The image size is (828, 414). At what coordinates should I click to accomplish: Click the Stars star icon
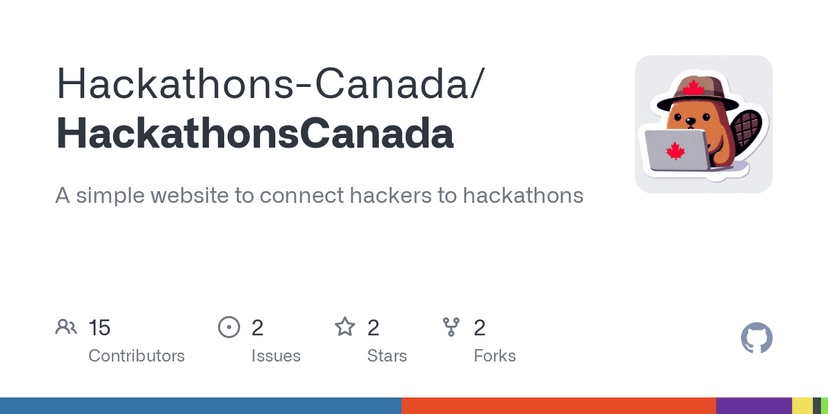tap(345, 327)
